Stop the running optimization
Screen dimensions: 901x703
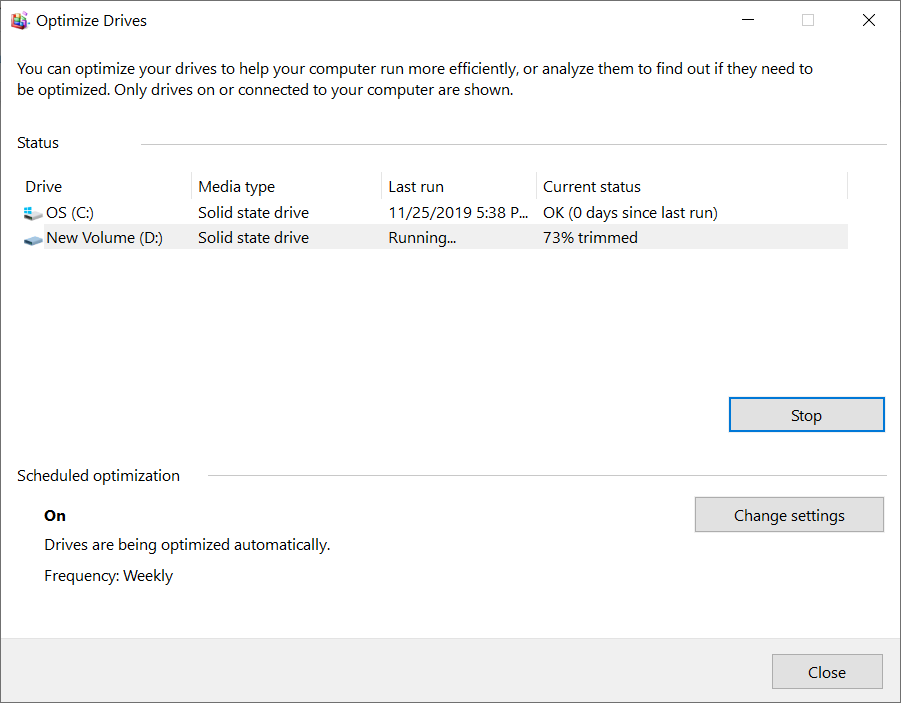point(806,414)
